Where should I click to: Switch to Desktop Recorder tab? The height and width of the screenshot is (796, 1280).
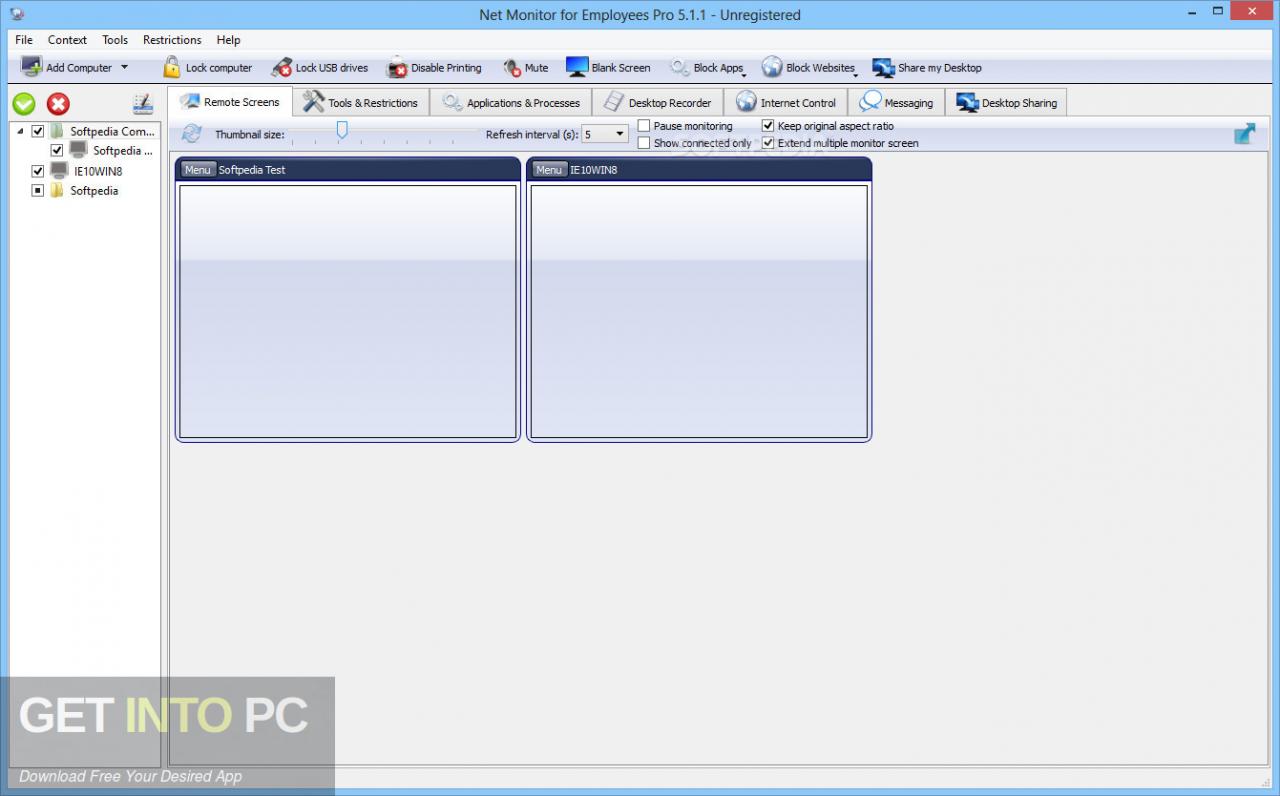pos(658,102)
